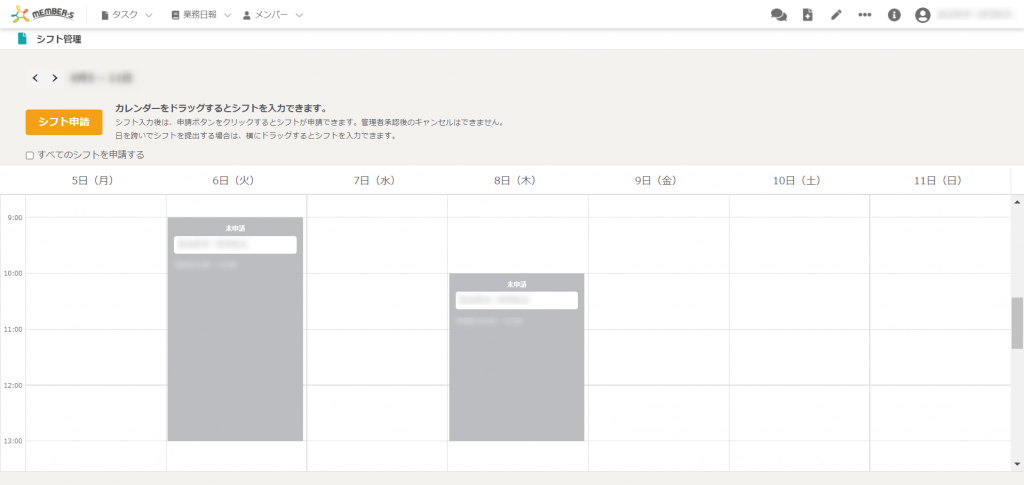
Task: Click the vertical scrollbar thumb
Action: (x=1017, y=323)
